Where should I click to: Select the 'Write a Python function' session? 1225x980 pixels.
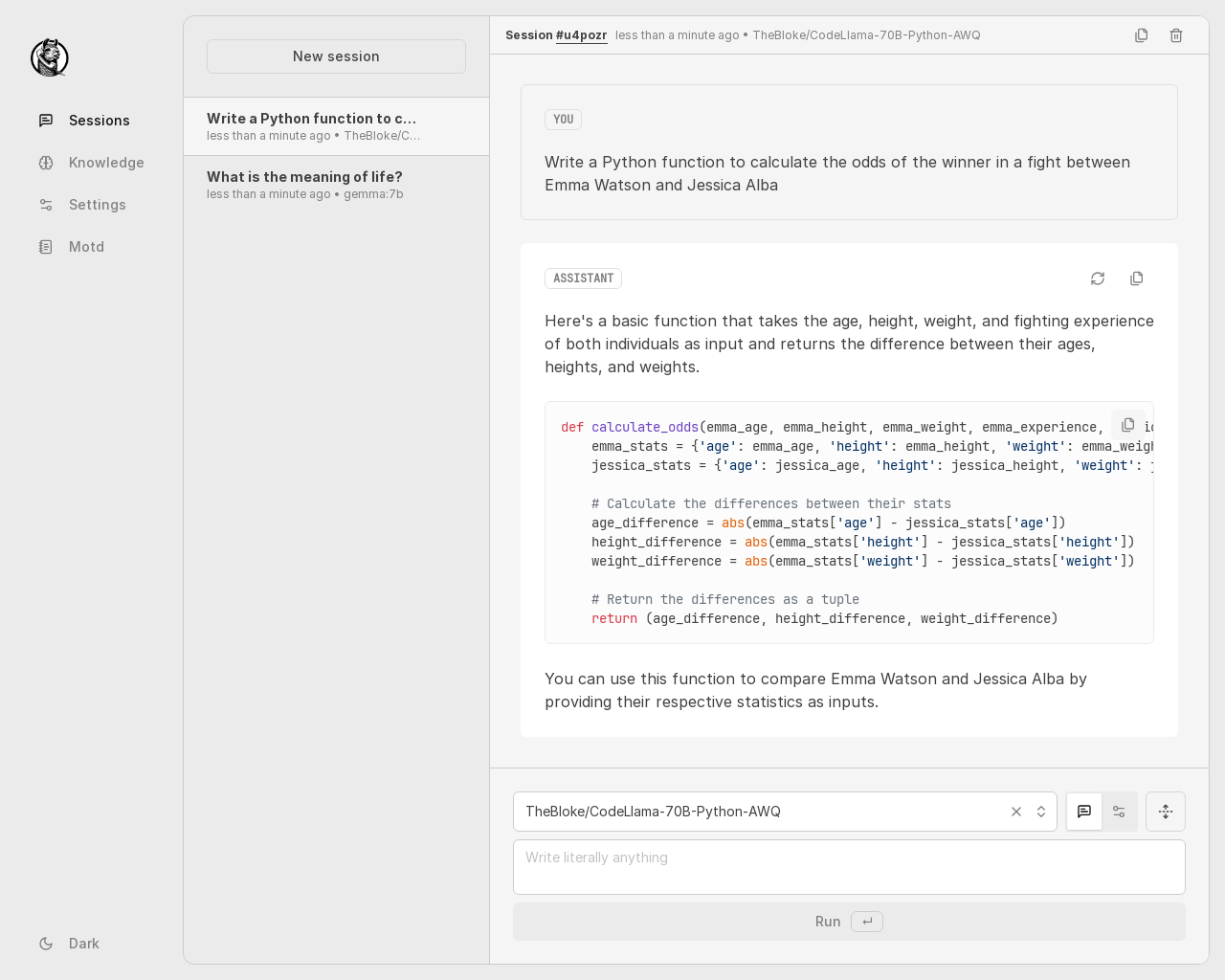tap(336, 126)
